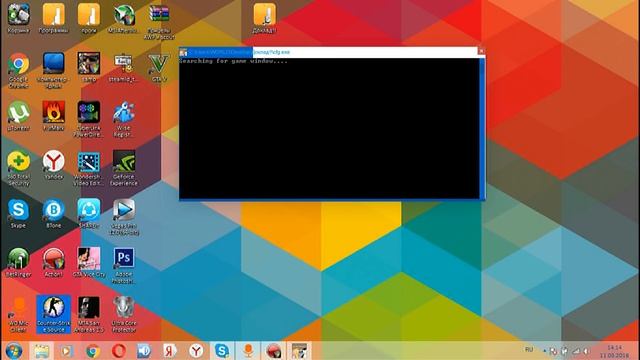The image size is (640, 360).
Task: Open network status tray icon
Action: 576,351
